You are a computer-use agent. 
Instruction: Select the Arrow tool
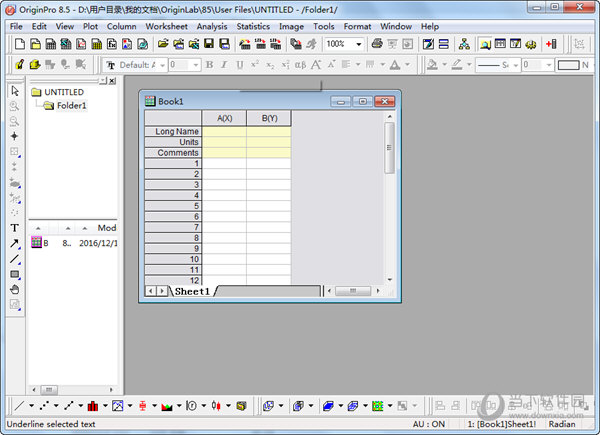15,243
